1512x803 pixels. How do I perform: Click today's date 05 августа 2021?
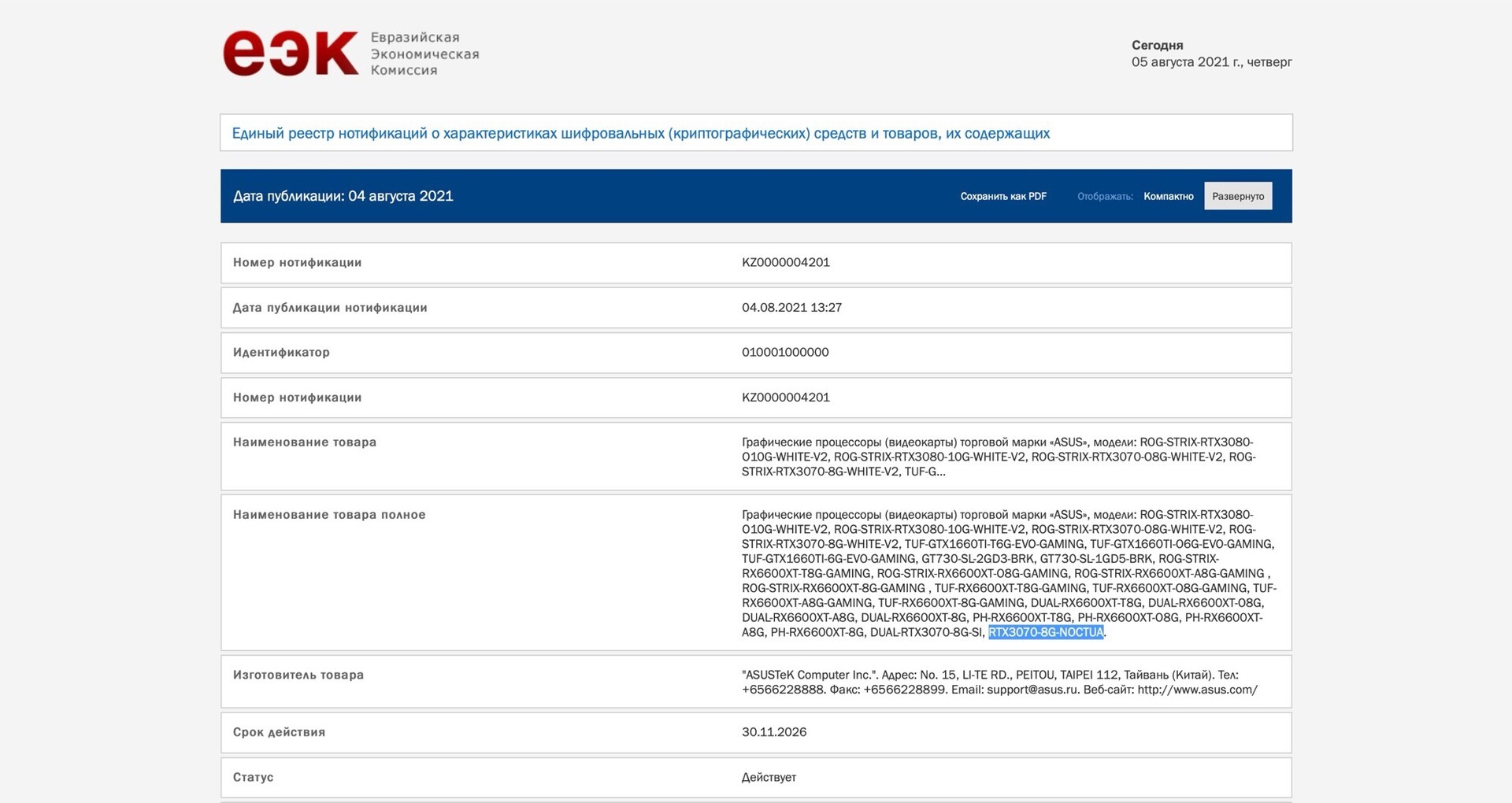[x=1212, y=61]
